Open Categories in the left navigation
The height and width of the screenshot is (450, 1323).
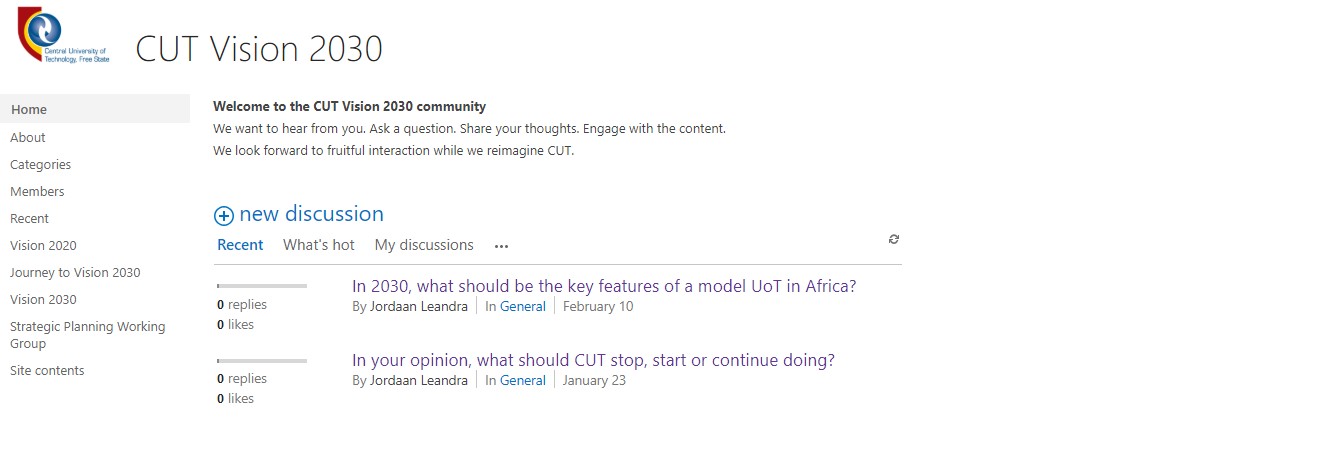point(40,164)
